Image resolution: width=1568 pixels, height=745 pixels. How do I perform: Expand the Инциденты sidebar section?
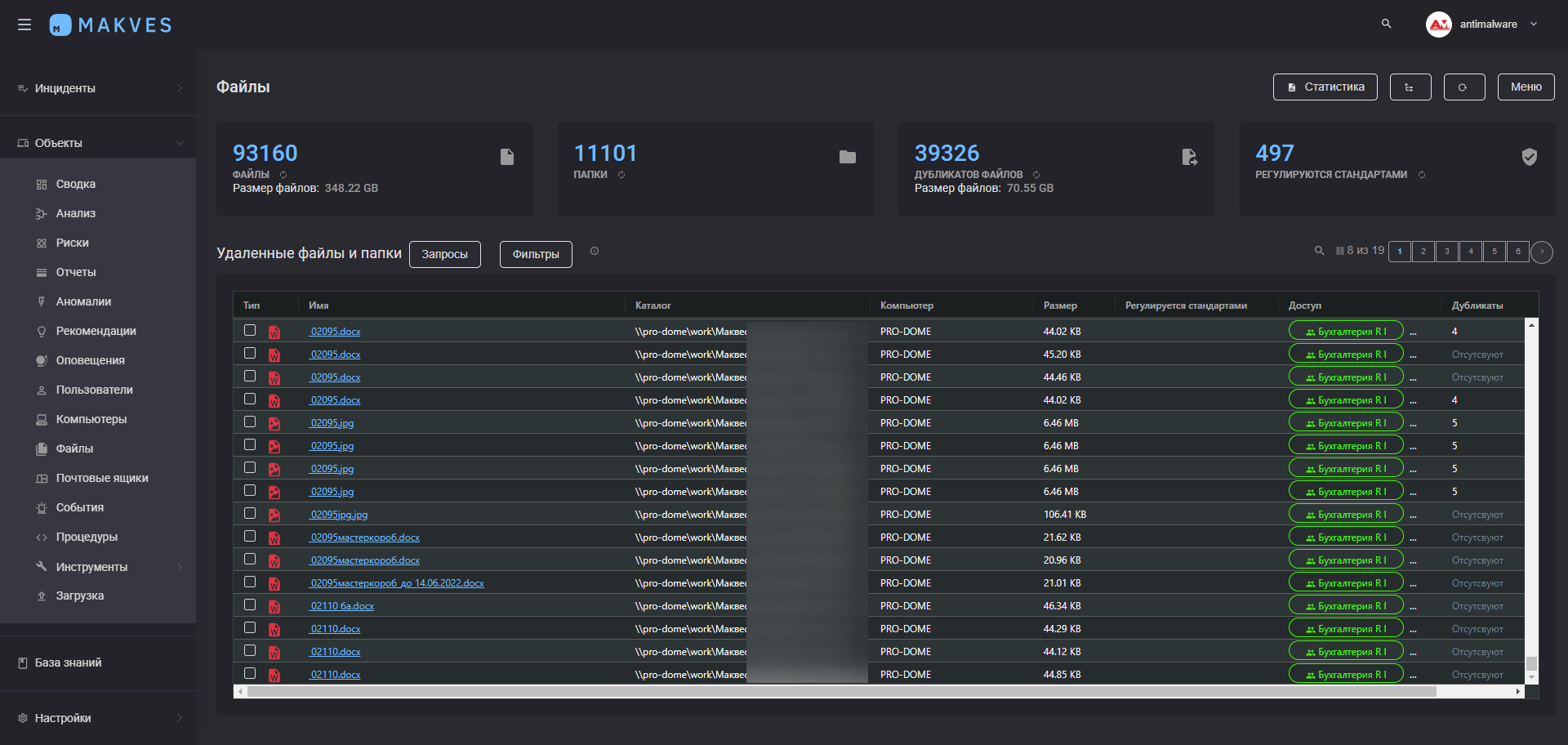click(x=98, y=88)
